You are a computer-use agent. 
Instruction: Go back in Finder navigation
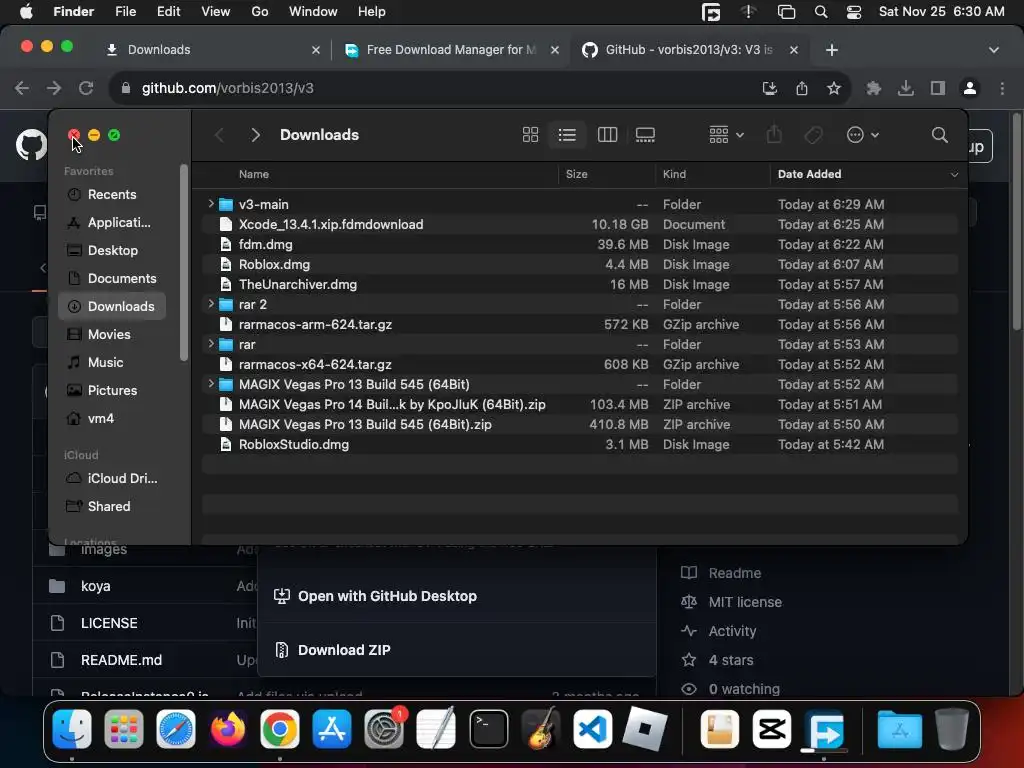point(219,135)
